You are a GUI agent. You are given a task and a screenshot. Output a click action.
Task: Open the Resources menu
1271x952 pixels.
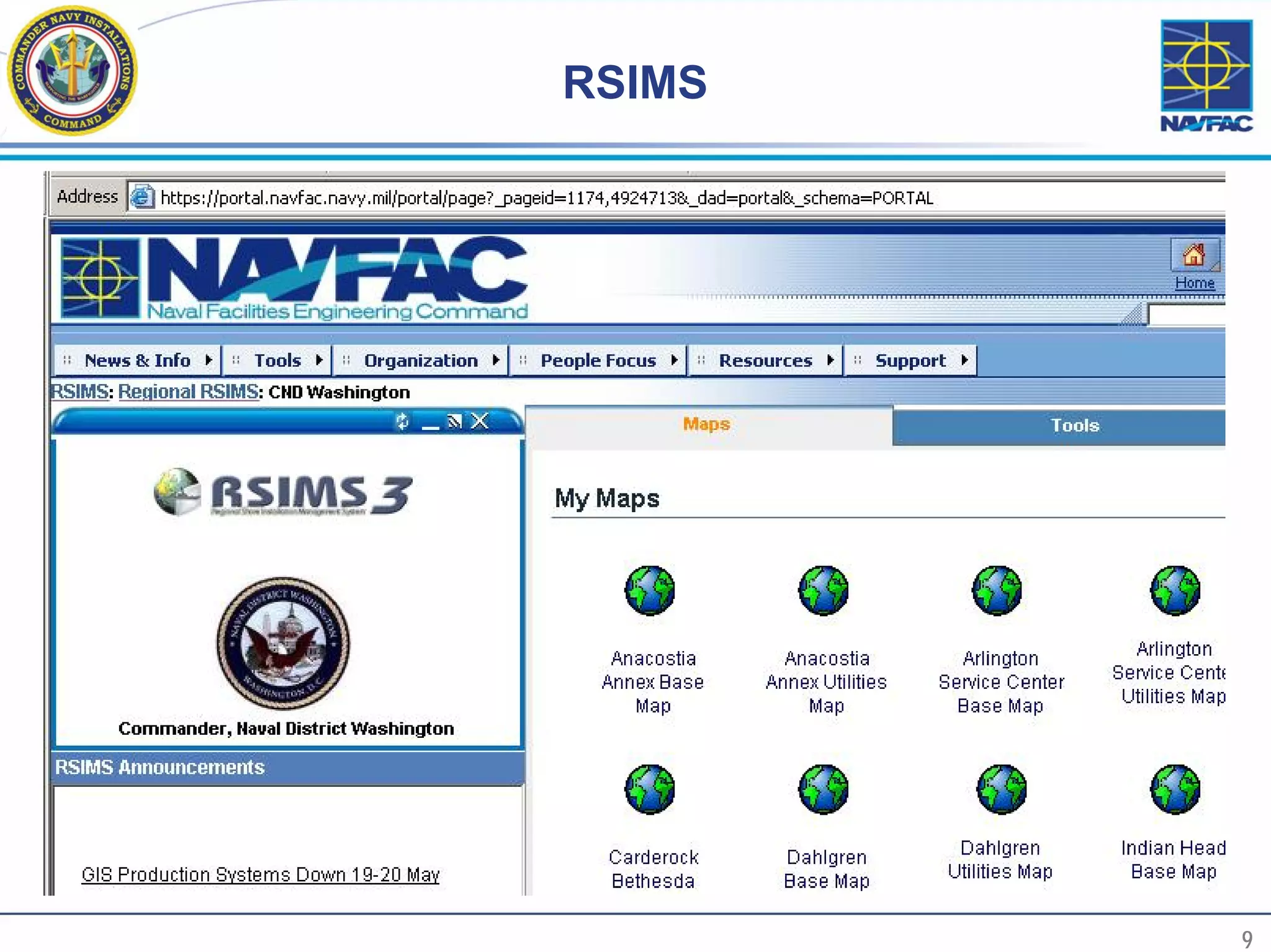pyautogui.click(x=765, y=361)
